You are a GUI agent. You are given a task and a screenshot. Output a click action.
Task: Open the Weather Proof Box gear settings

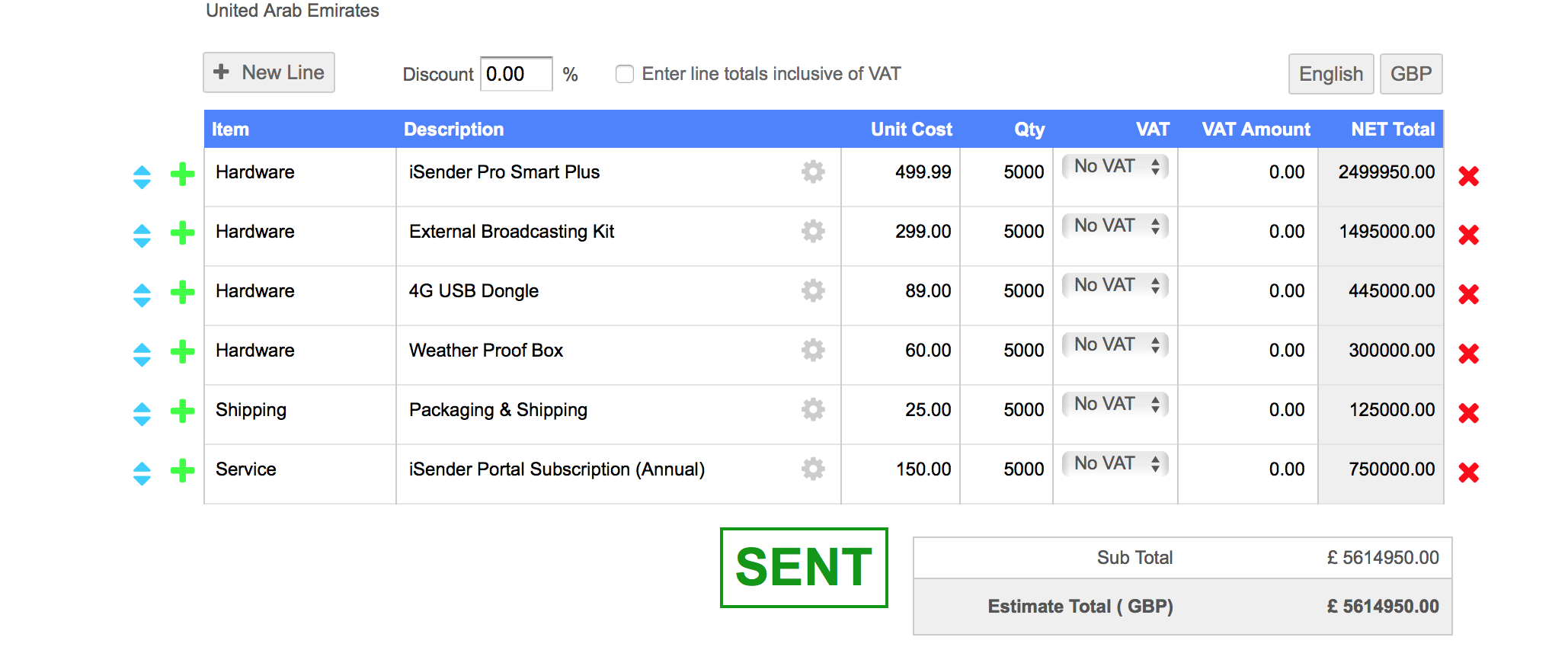813,350
